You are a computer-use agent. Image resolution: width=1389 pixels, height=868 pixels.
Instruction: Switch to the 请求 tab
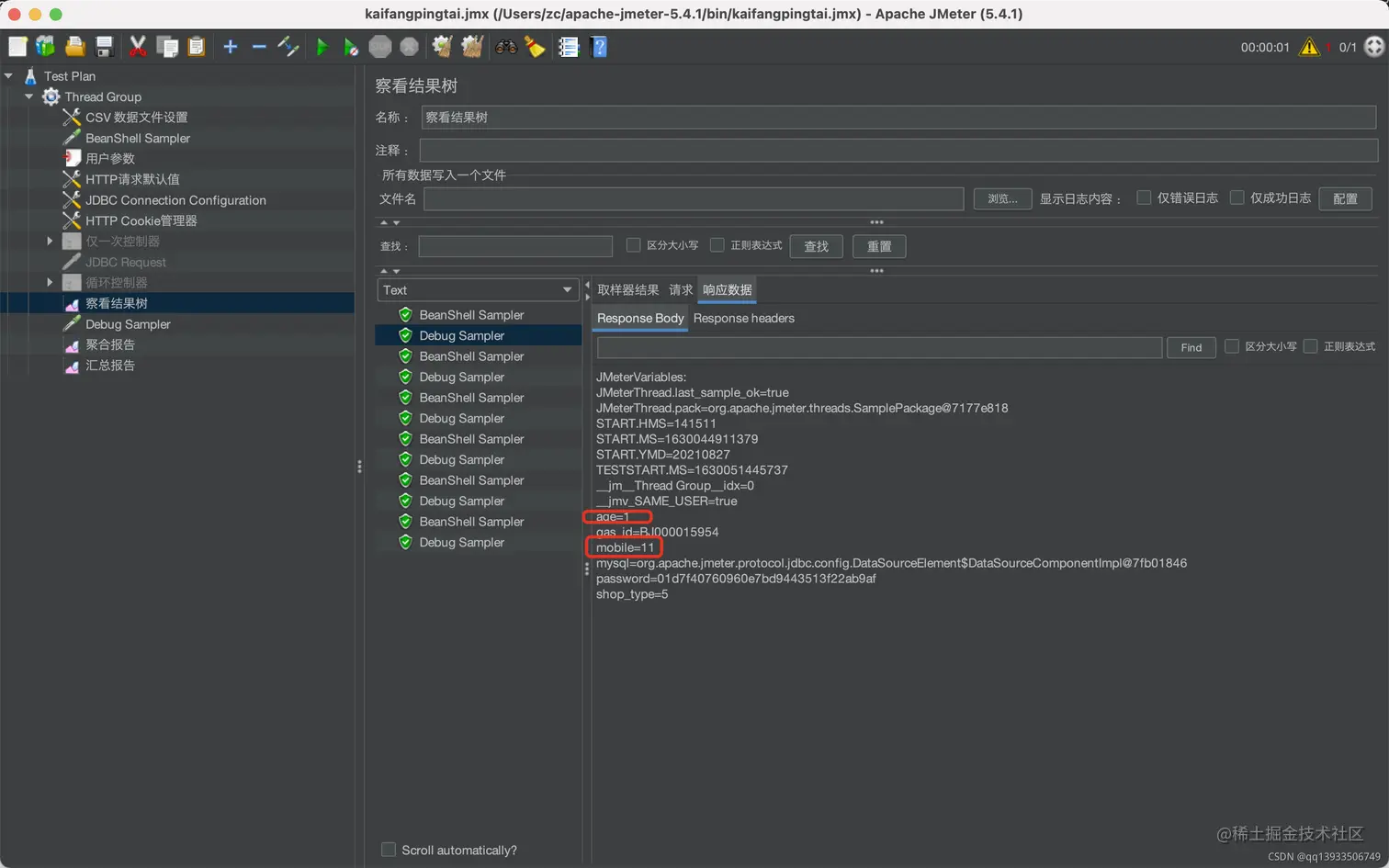pyautogui.click(x=681, y=290)
